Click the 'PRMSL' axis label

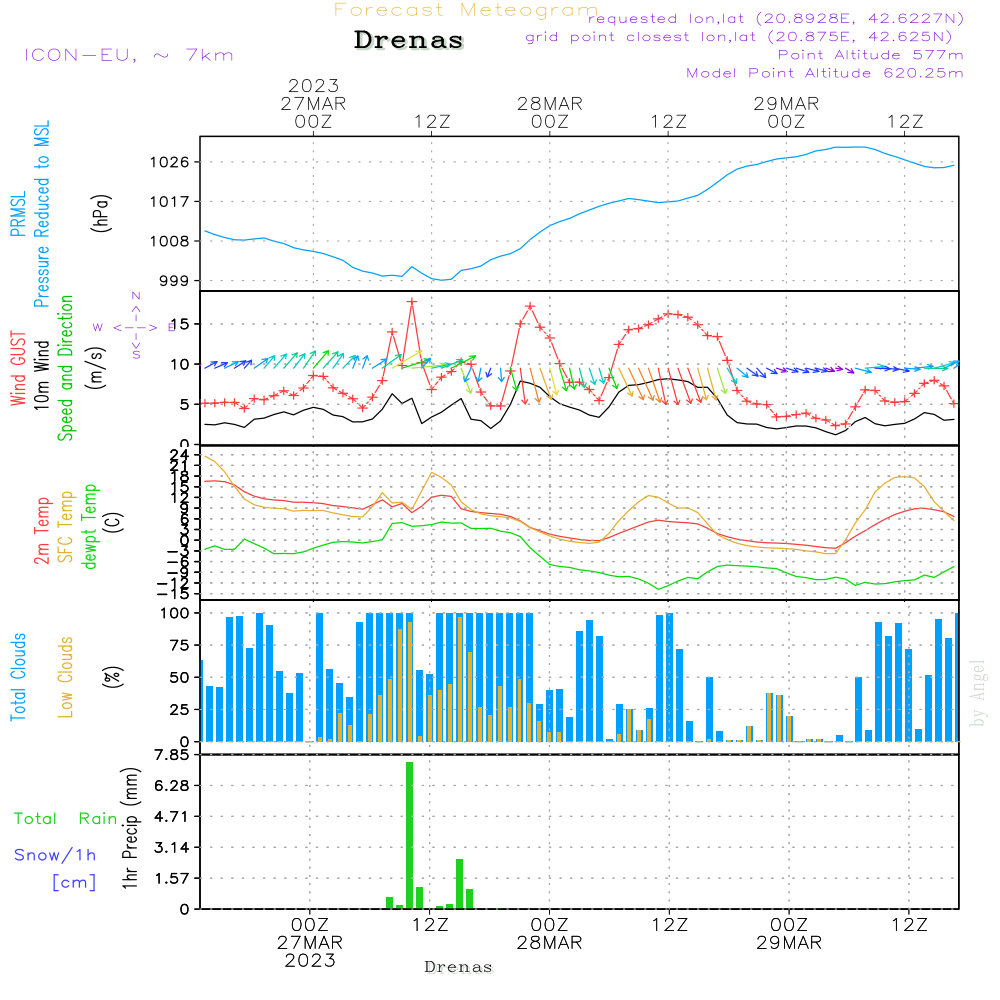tap(18, 214)
